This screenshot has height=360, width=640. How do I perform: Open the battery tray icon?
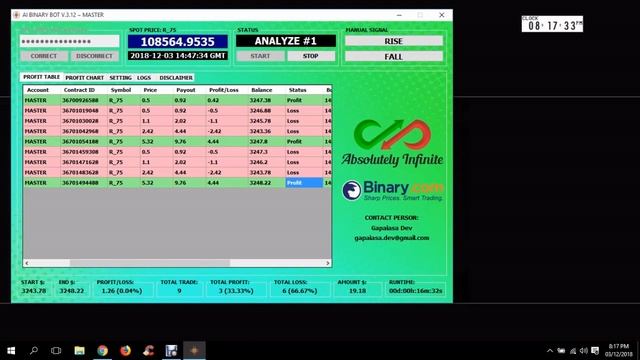click(562, 351)
